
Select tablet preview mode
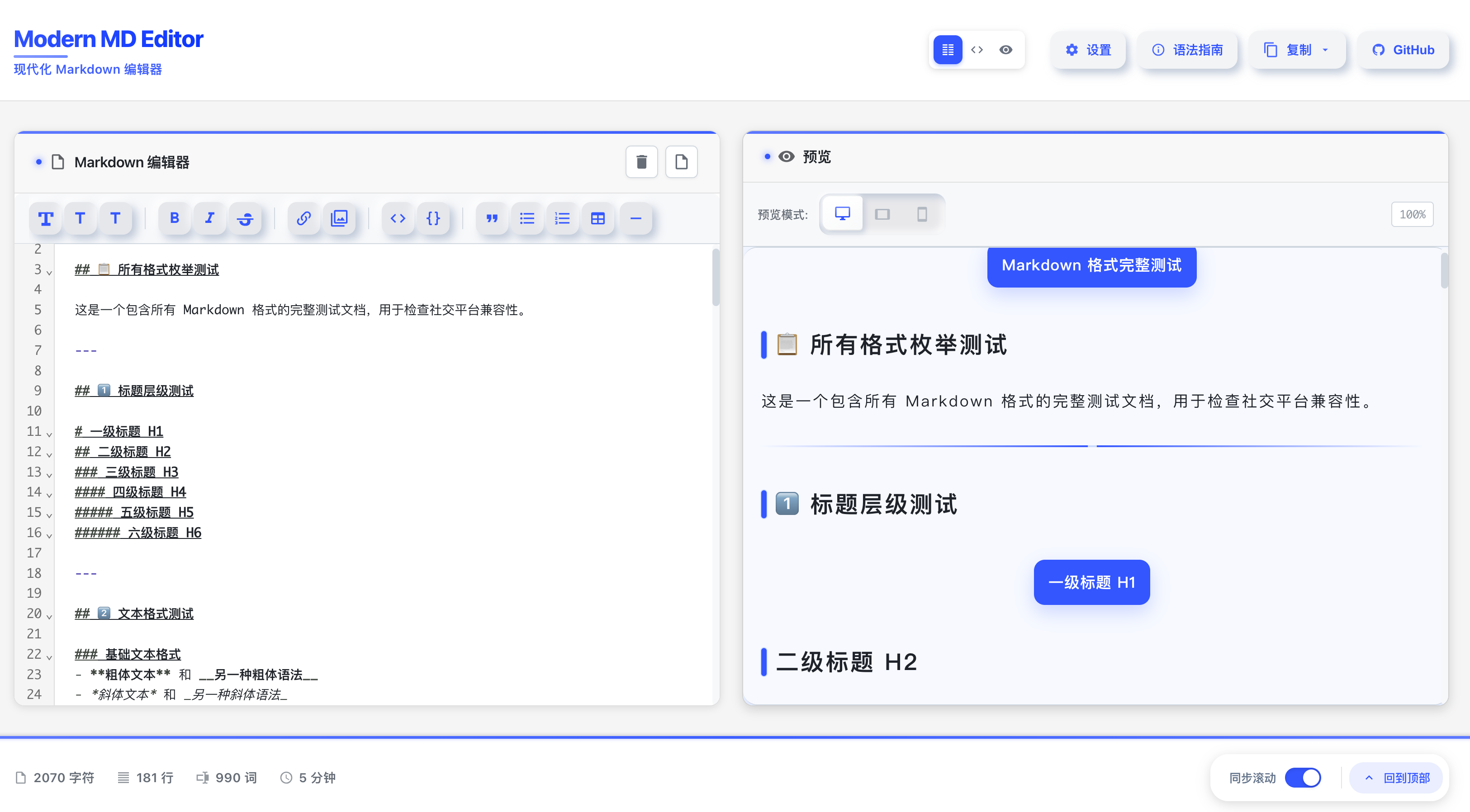coord(882,214)
